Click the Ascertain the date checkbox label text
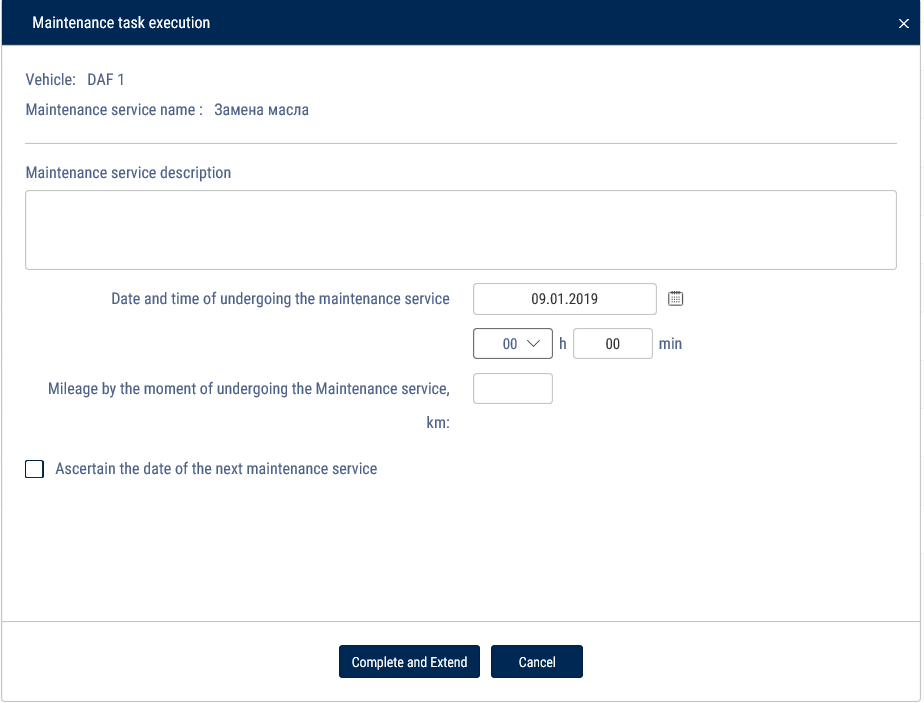The image size is (924, 703). (x=216, y=468)
